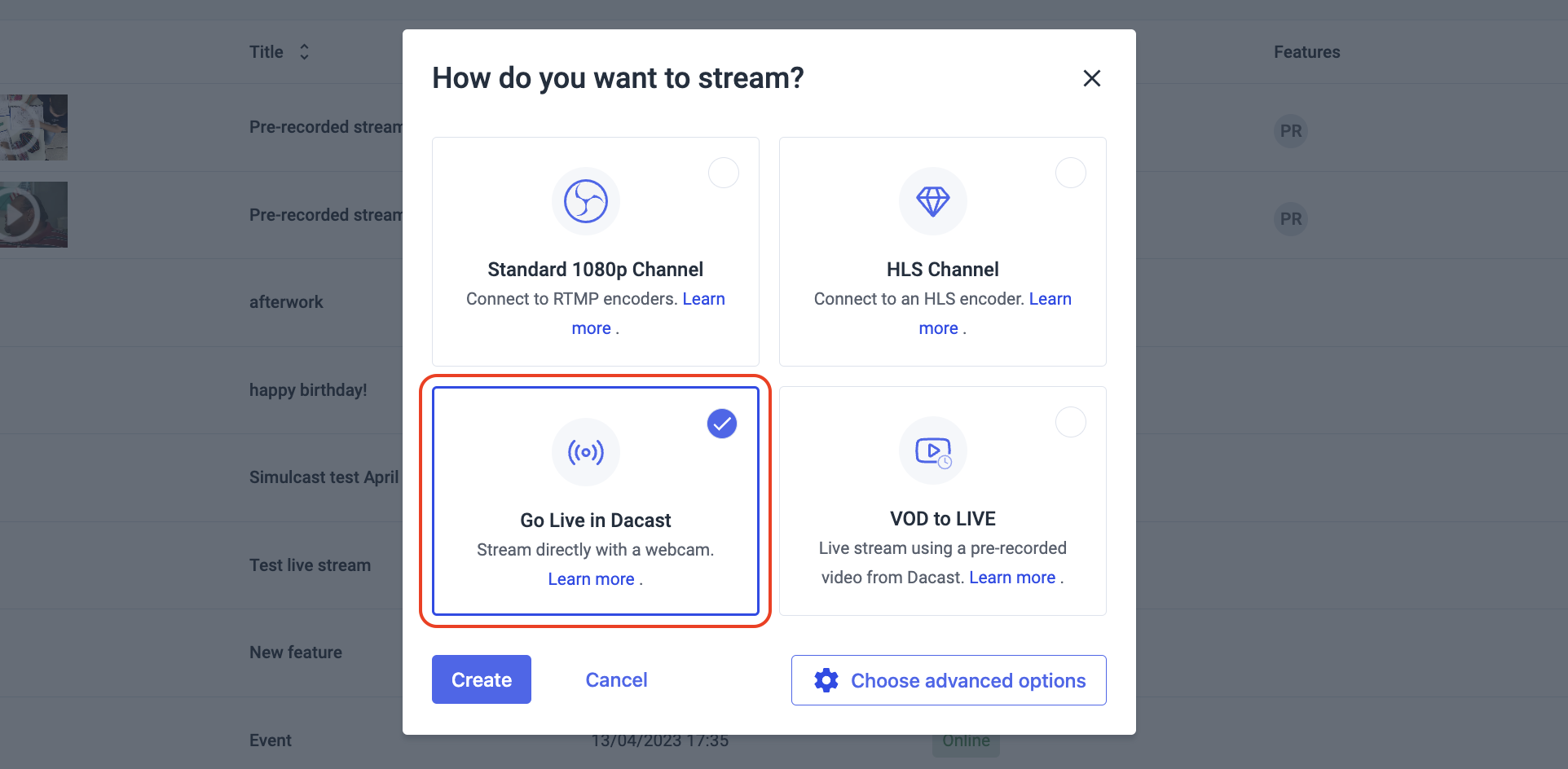Click the second PR feature badge
The width and height of the screenshot is (1568, 769).
[1290, 218]
